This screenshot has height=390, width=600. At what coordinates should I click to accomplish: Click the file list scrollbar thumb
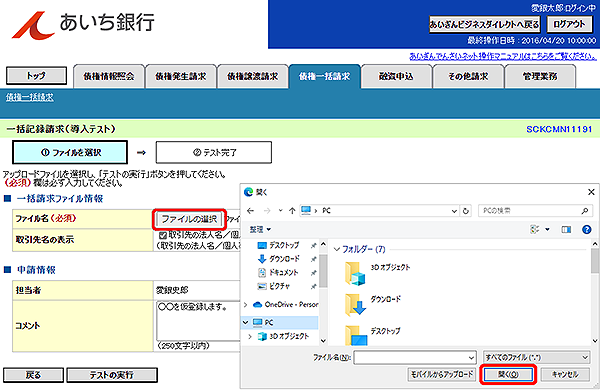pyautogui.click(x=595, y=260)
